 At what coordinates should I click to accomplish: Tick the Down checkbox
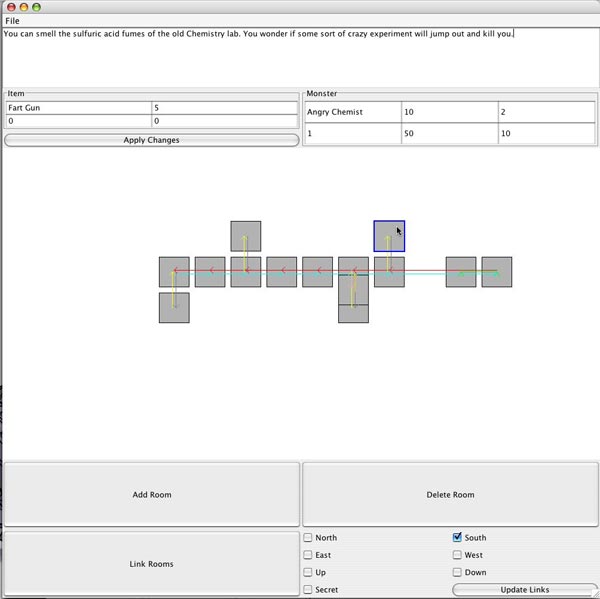pos(457,572)
